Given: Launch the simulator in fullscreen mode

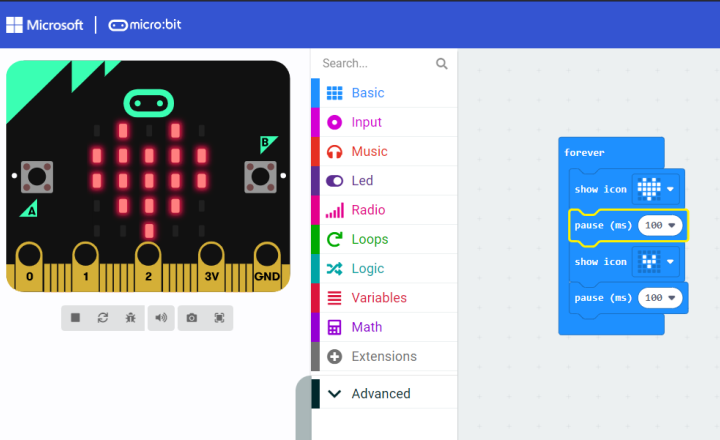Looking at the screenshot, I should (x=219, y=318).
